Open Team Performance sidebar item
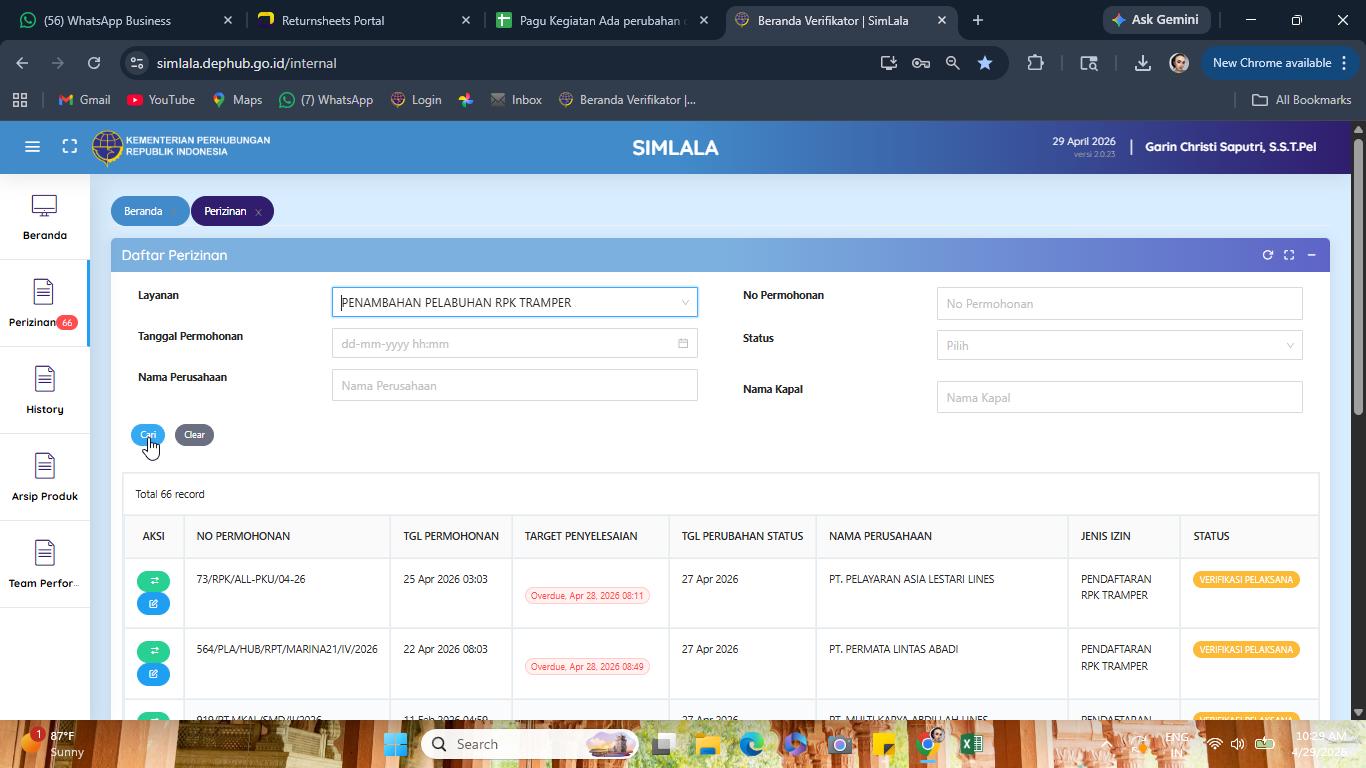The image size is (1366, 768). click(x=44, y=564)
